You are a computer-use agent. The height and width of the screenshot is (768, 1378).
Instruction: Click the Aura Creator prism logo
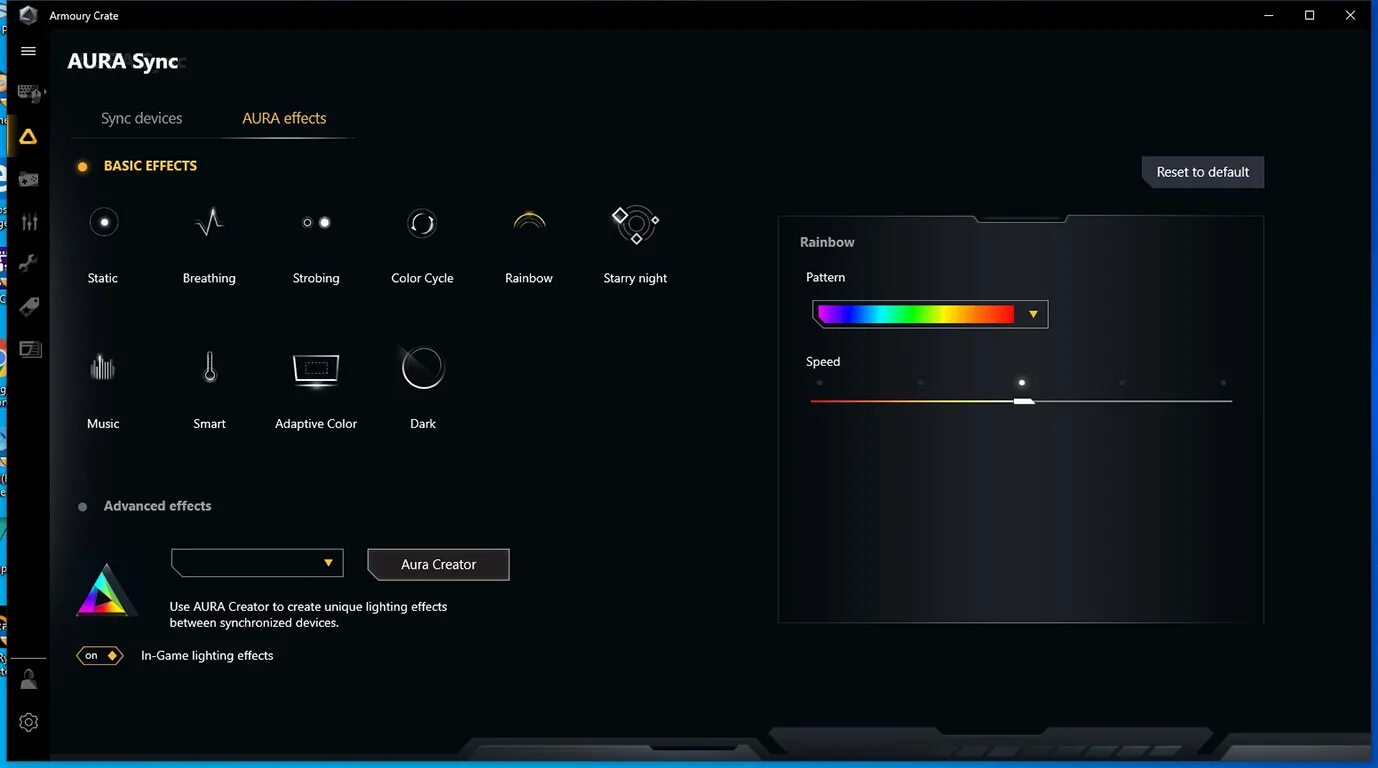point(106,590)
